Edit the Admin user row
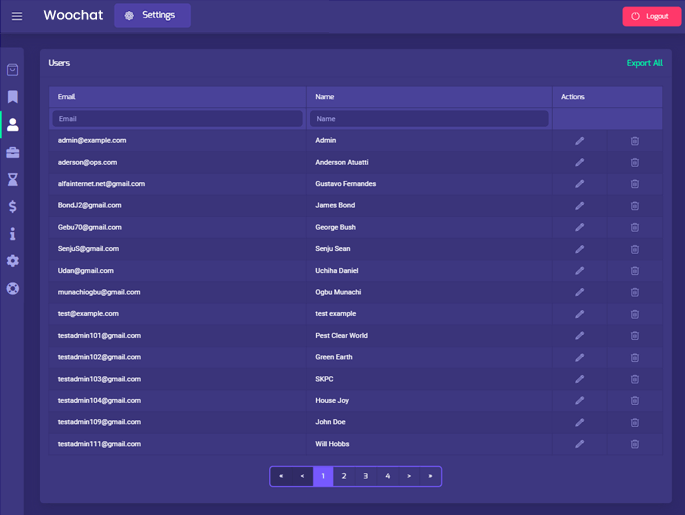Image resolution: width=685 pixels, height=515 pixels. (x=579, y=141)
